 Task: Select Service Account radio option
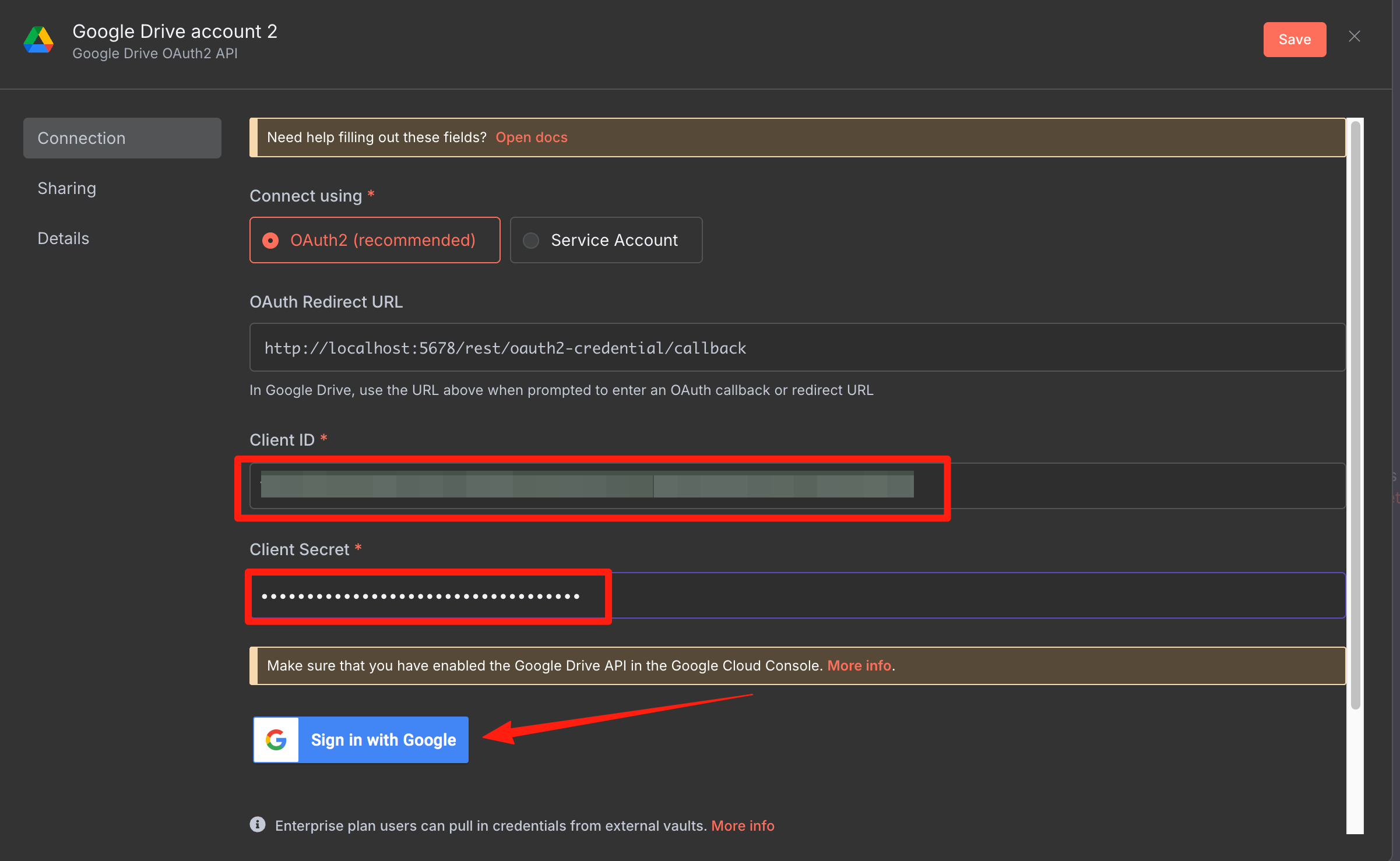(x=606, y=240)
